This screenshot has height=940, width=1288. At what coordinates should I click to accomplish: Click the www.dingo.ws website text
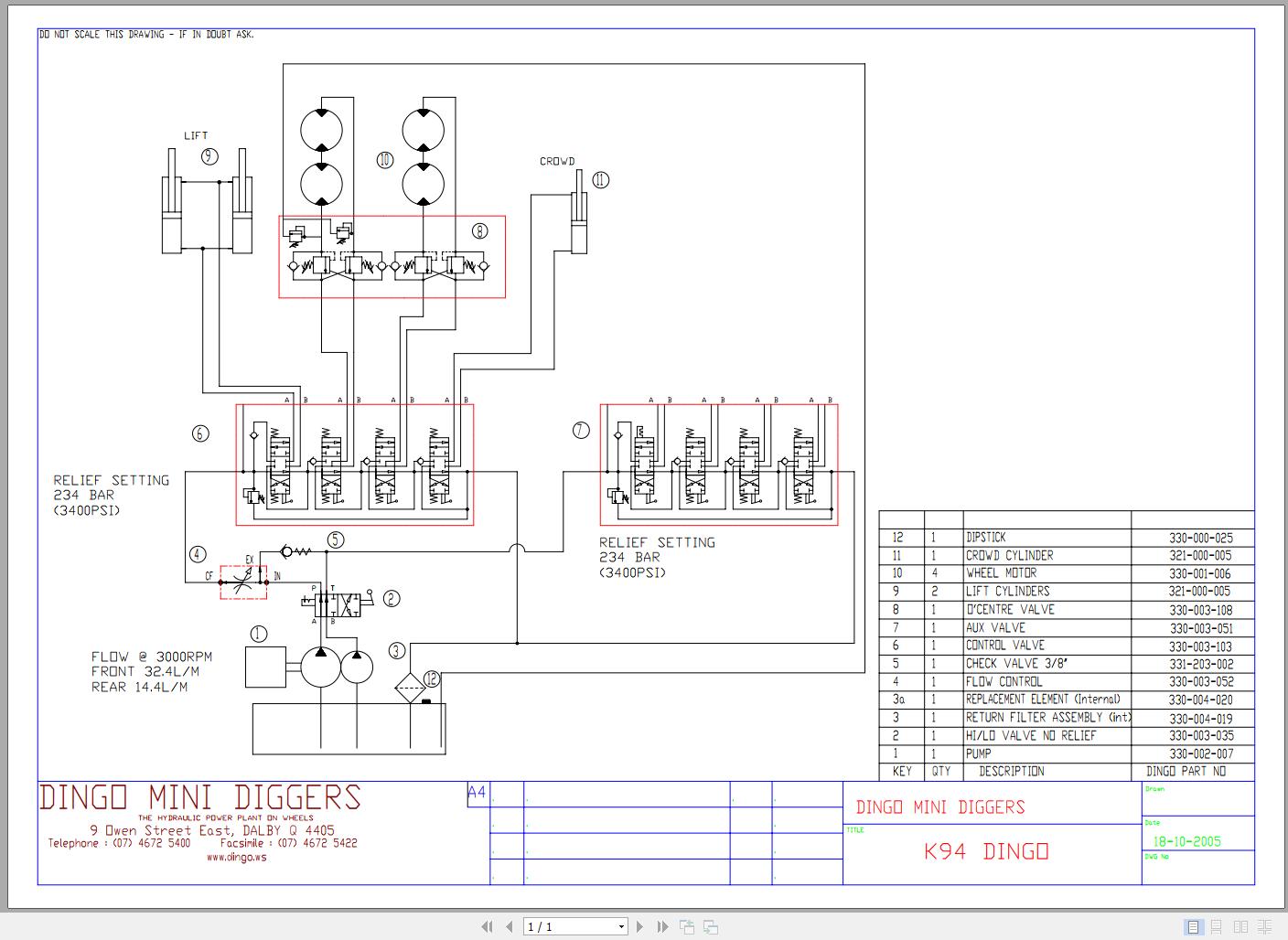[236, 858]
